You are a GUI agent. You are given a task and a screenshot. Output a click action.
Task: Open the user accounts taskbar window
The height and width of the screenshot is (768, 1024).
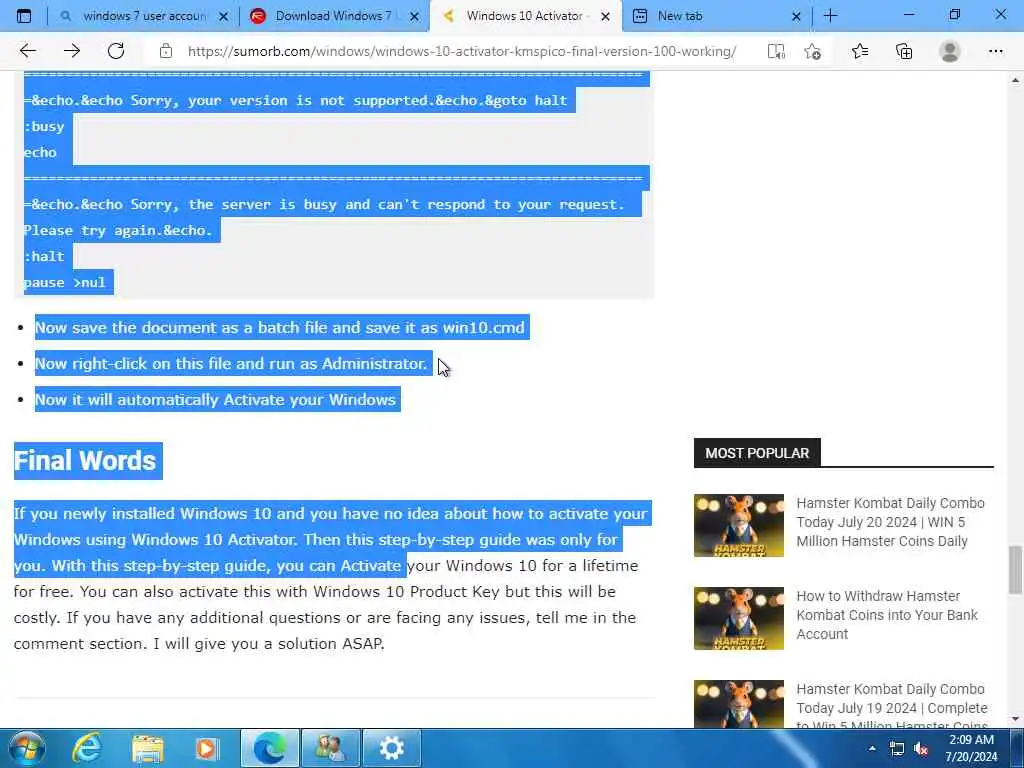click(330, 748)
